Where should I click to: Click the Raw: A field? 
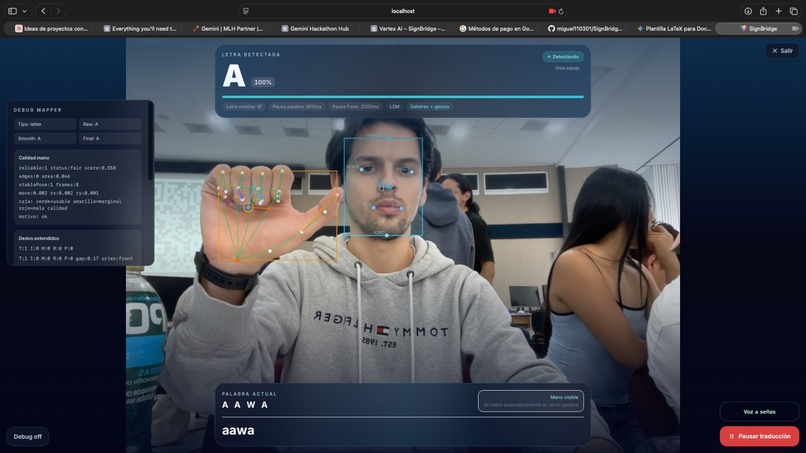[x=109, y=124]
